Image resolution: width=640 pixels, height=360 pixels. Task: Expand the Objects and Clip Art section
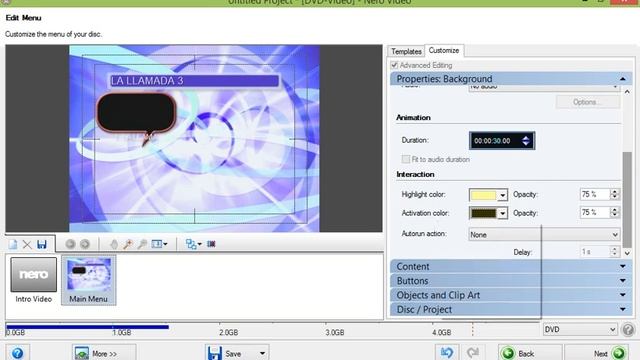pos(511,295)
